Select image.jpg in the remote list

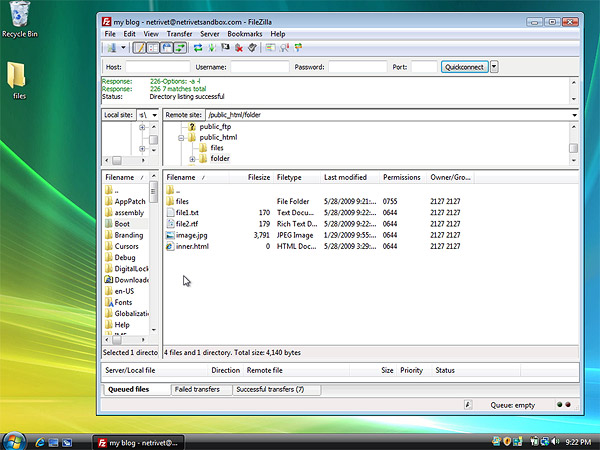[191, 235]
